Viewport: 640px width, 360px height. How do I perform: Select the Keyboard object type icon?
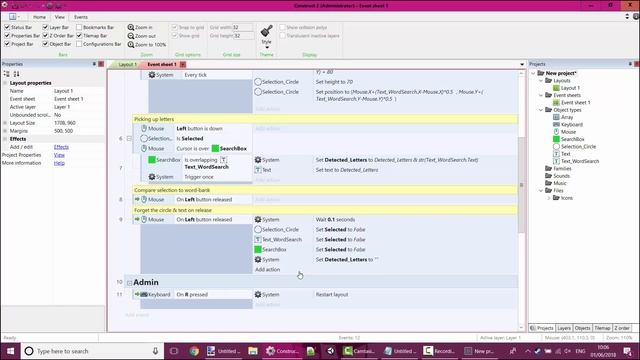pyautogui.click(x=556, y=124)
